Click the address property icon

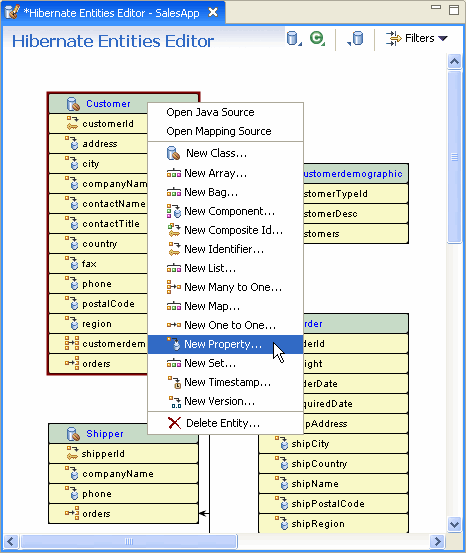pos(72,143)
